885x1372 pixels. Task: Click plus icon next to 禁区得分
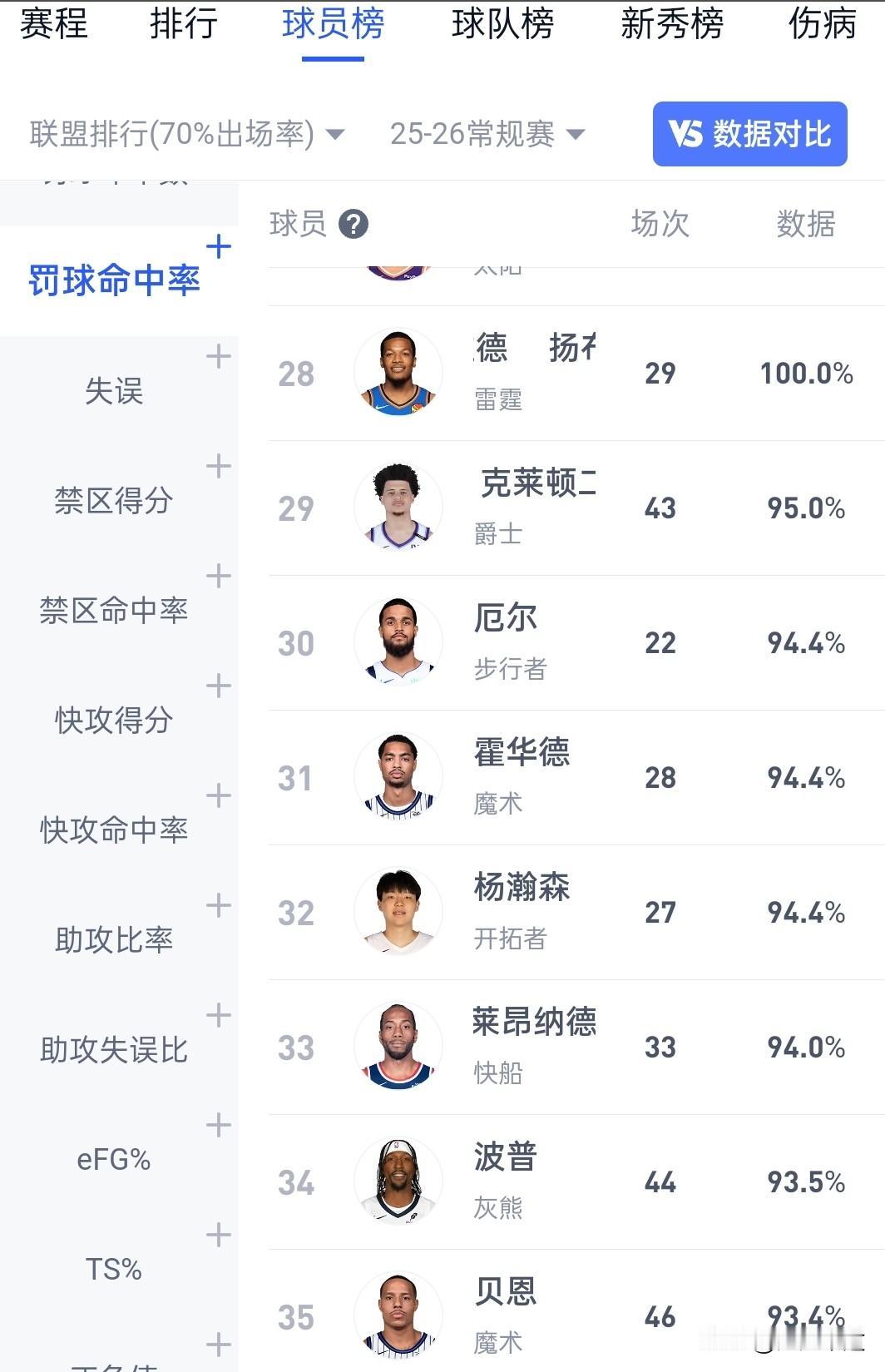218,466
